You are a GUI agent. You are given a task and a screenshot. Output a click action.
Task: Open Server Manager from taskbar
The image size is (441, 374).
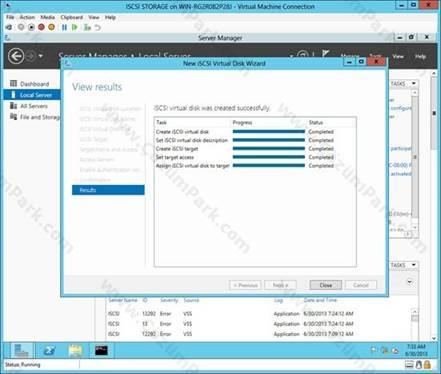tap(22, 350)
